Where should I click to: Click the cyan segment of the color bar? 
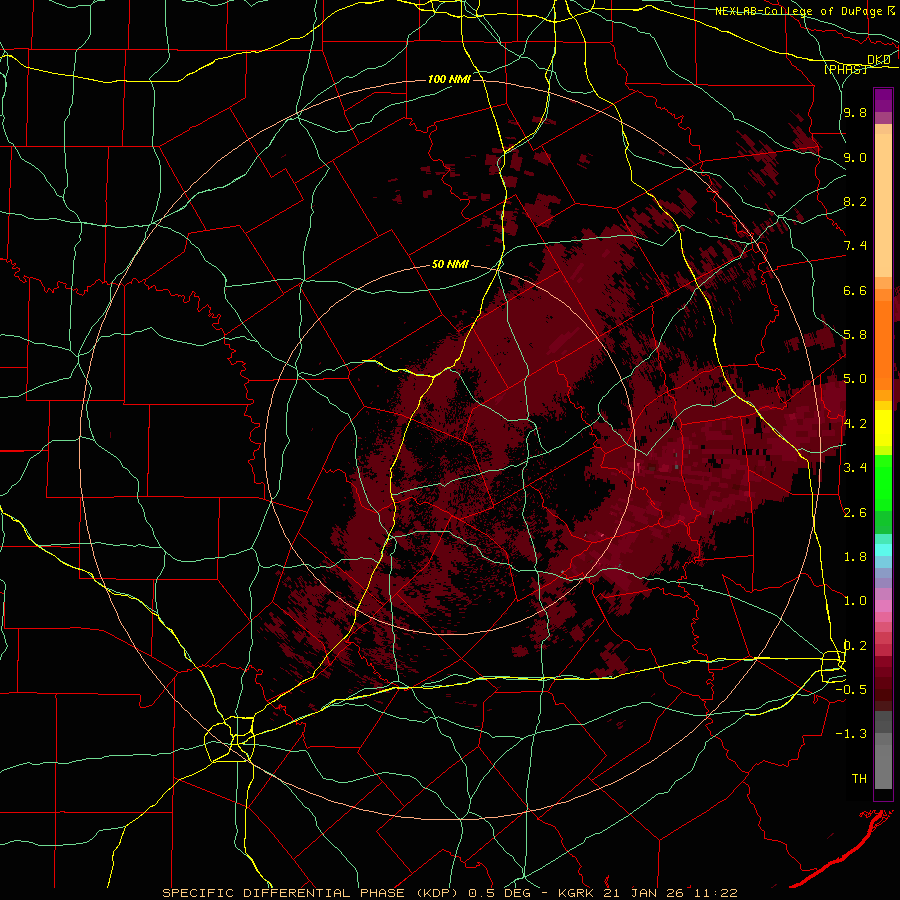point(883,550)
